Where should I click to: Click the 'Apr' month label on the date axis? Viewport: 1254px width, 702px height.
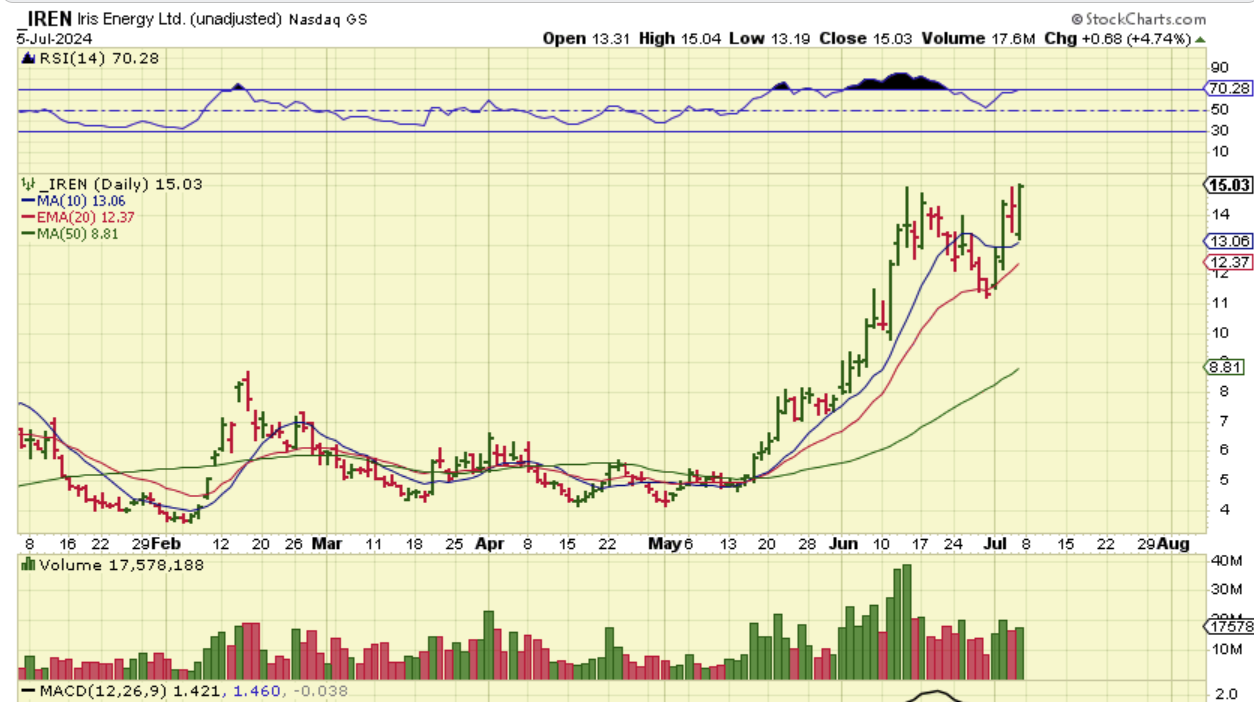point(489,544)
